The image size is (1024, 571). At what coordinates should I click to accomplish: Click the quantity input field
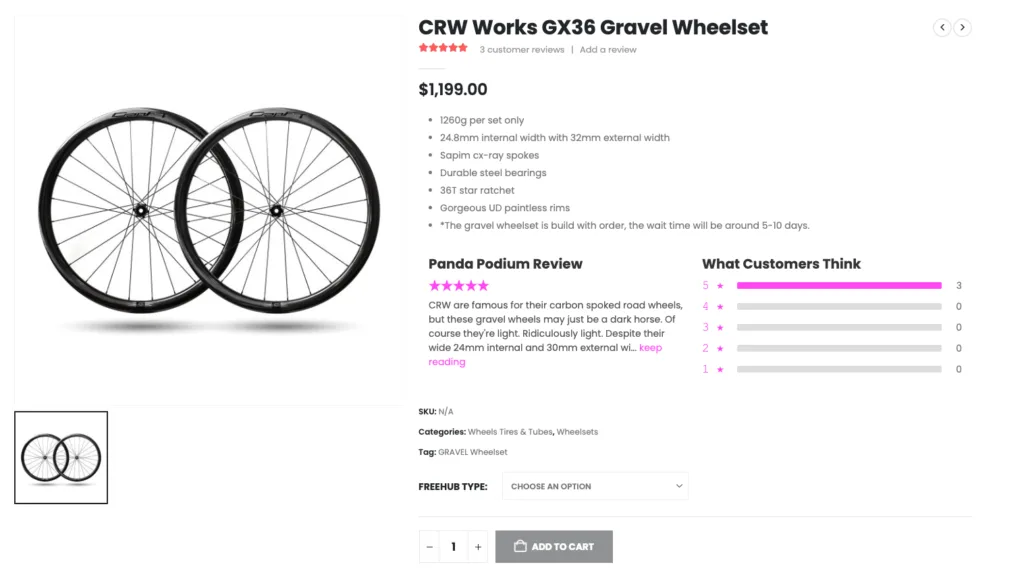coord(453,547)
